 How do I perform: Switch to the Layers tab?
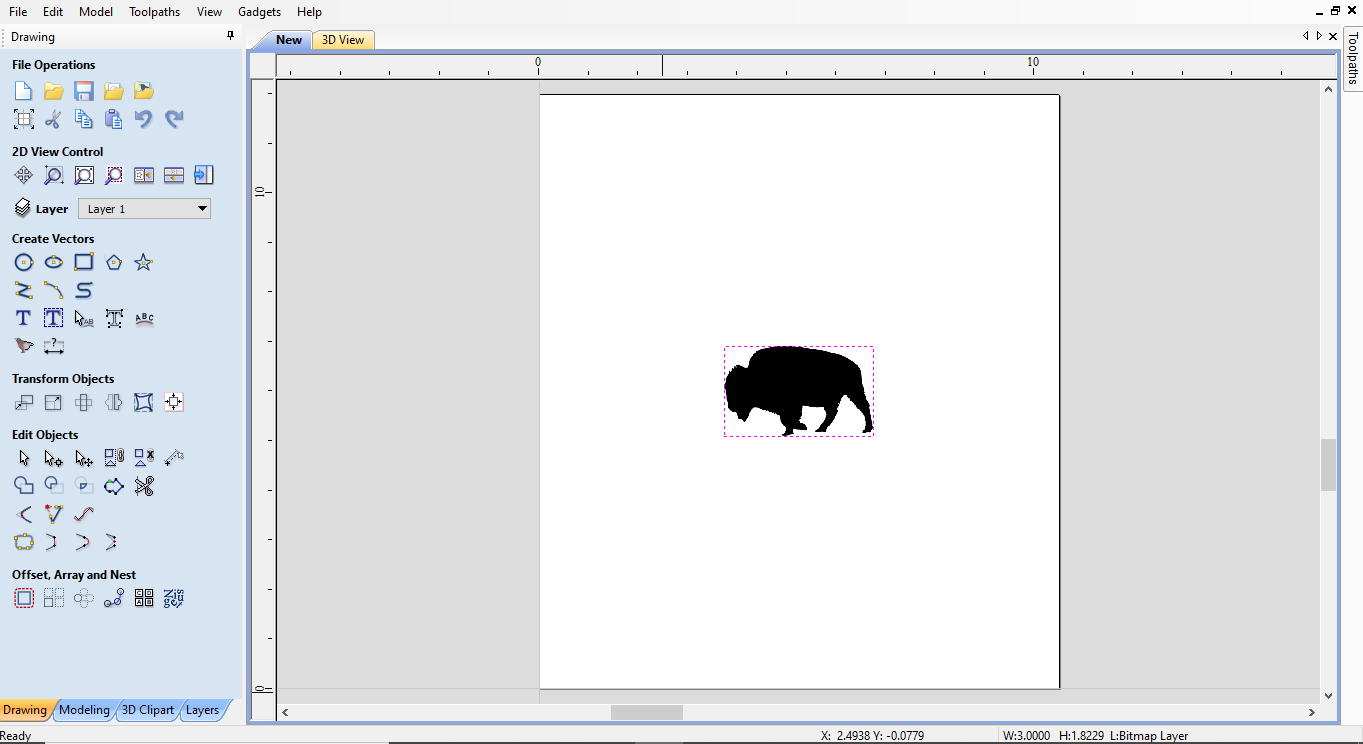pyautogui.click(x=202, y=710)
